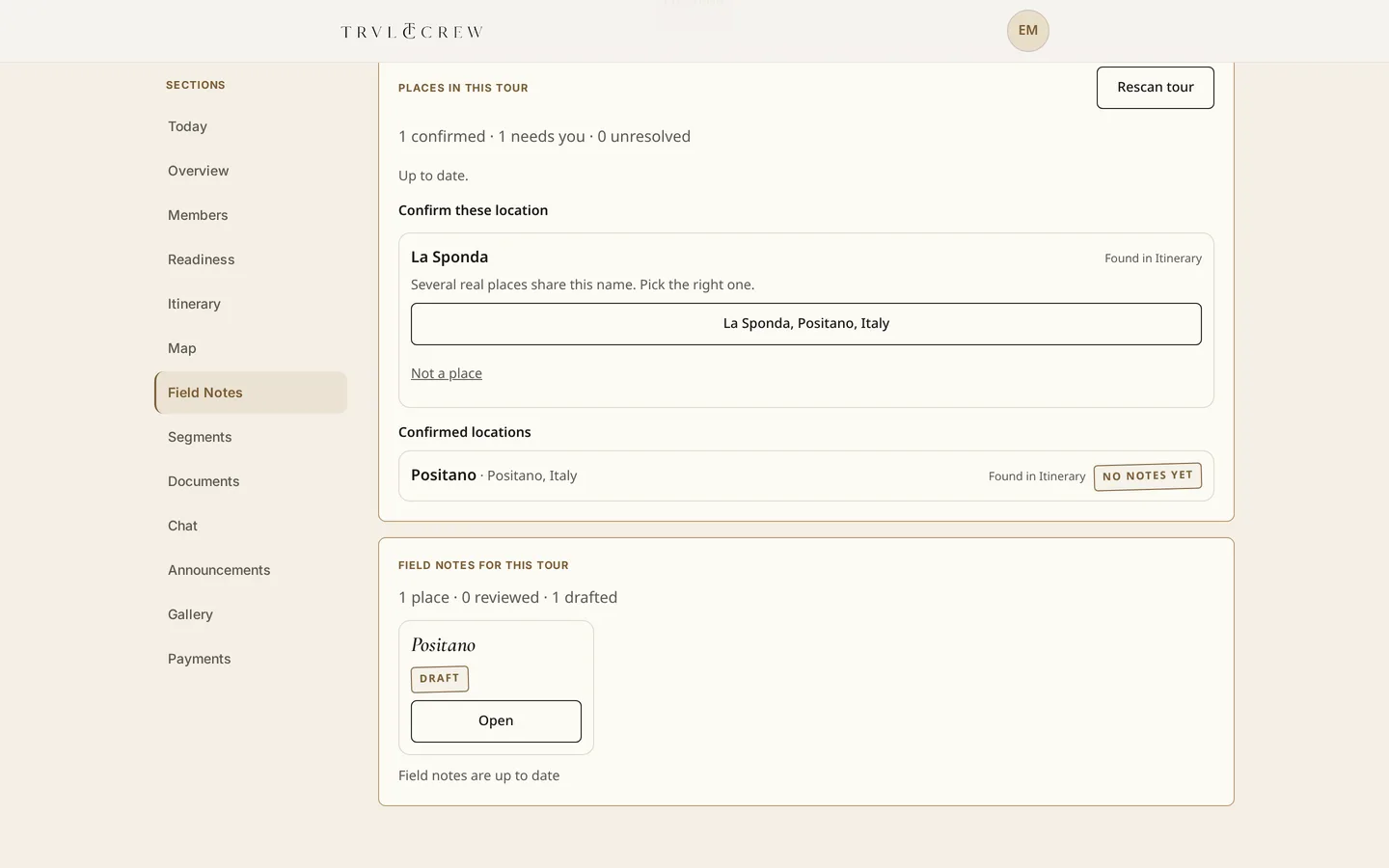Click the 'PLACES IN THIS TOUR' heading

(463, 88)
